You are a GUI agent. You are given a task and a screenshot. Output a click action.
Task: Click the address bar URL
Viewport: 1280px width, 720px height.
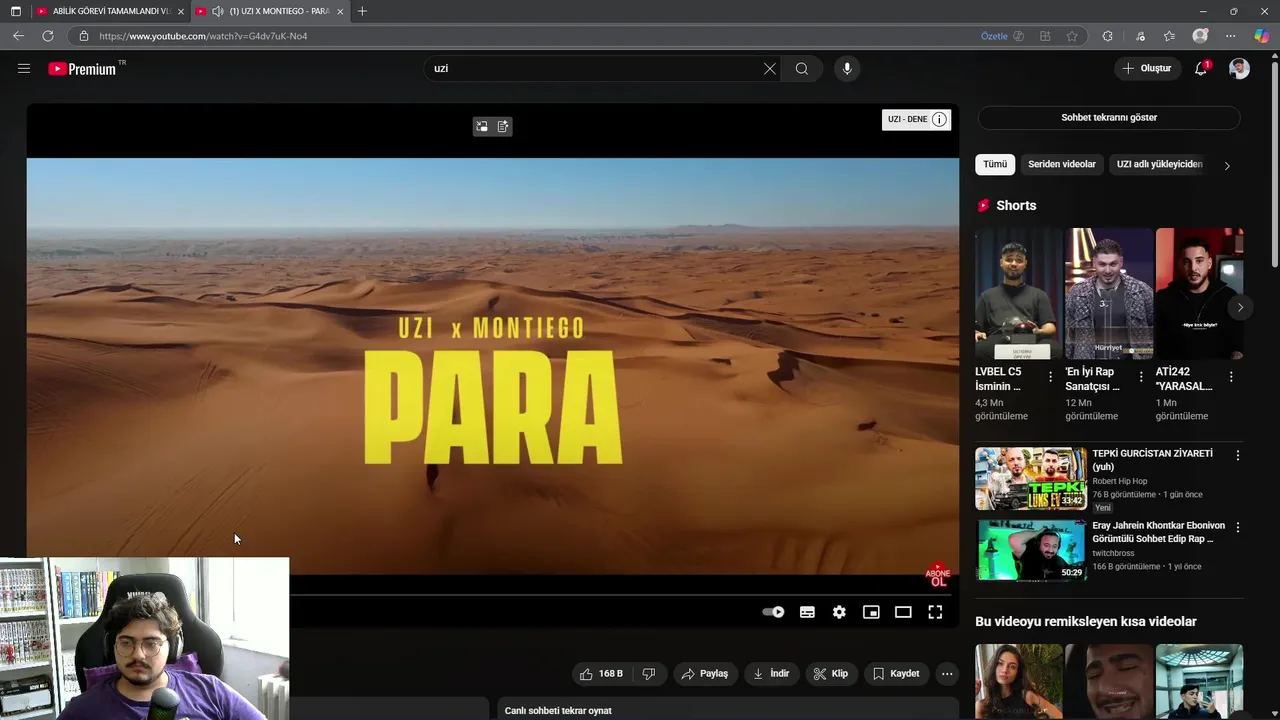(203, 36)
